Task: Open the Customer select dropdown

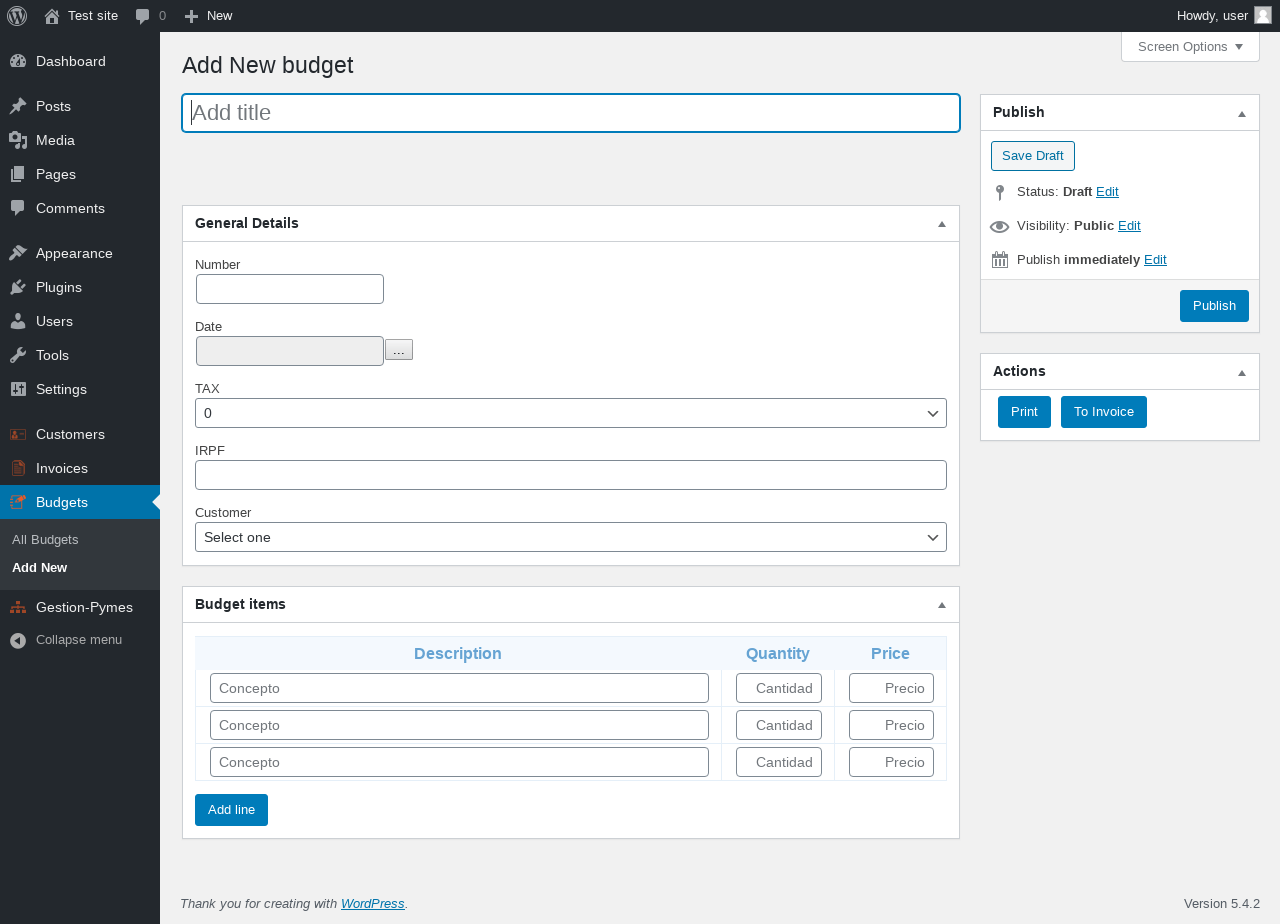Action: pyautogui.click(x=570, y=537)
